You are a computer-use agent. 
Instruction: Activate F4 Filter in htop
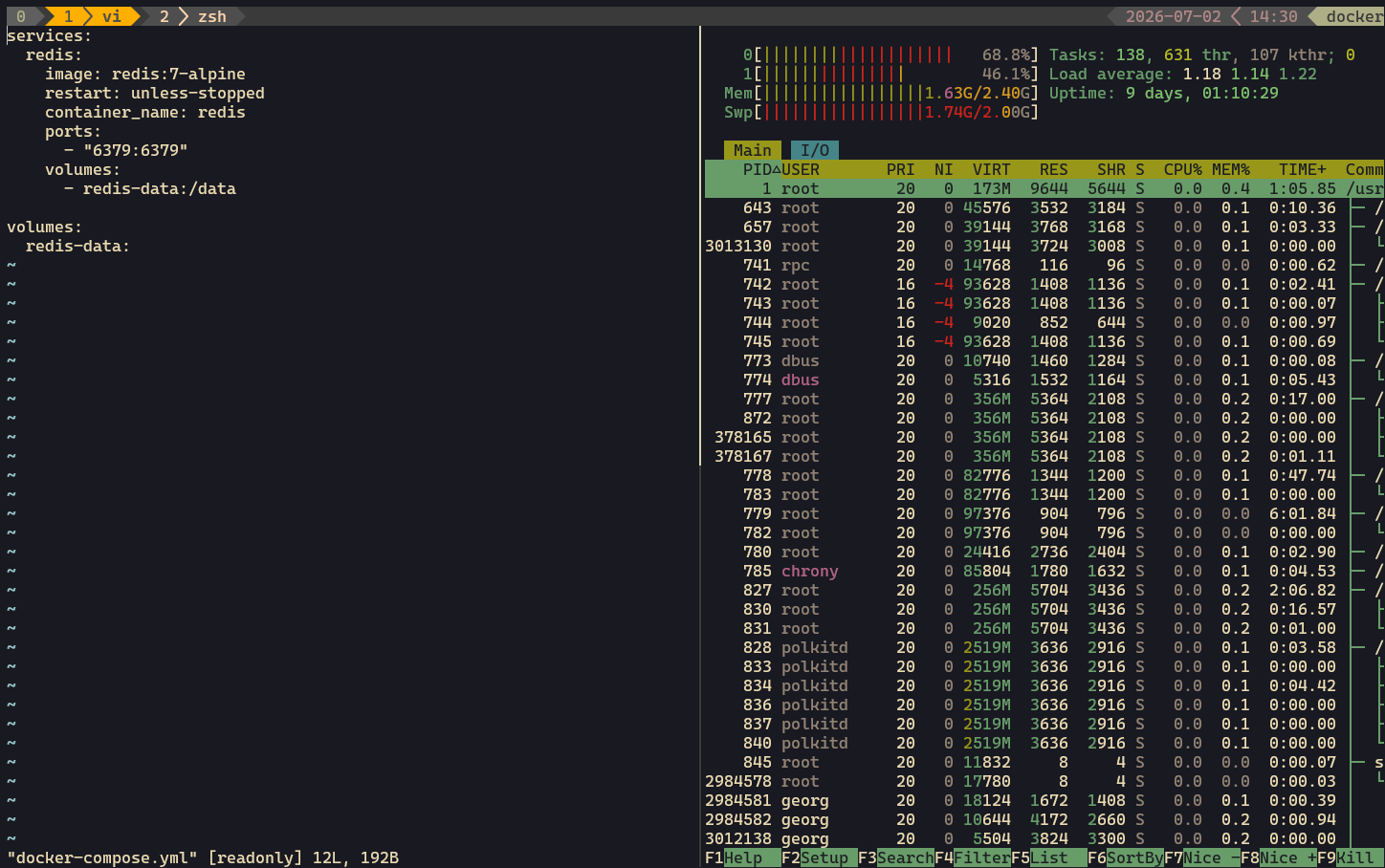click(x=973, y=857)
